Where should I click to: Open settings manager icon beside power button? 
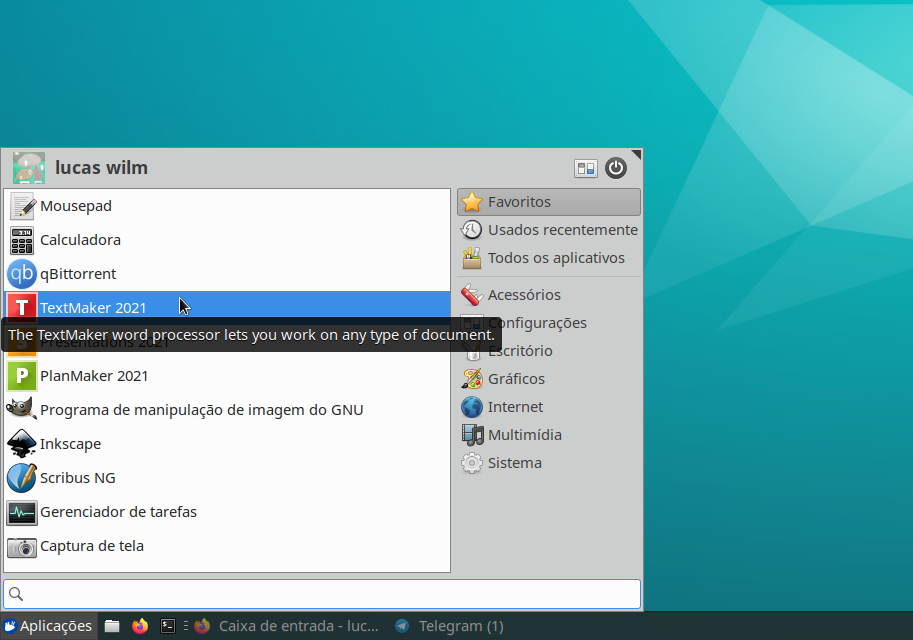[586, 168]
